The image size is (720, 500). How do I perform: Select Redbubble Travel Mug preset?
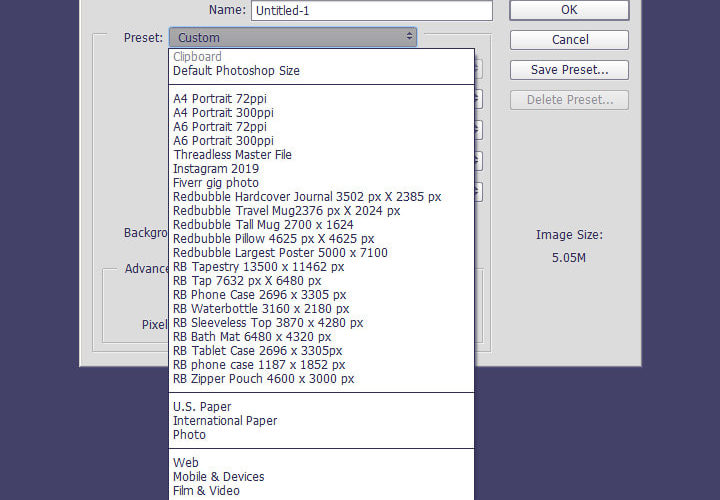click(x=321, y=211)
